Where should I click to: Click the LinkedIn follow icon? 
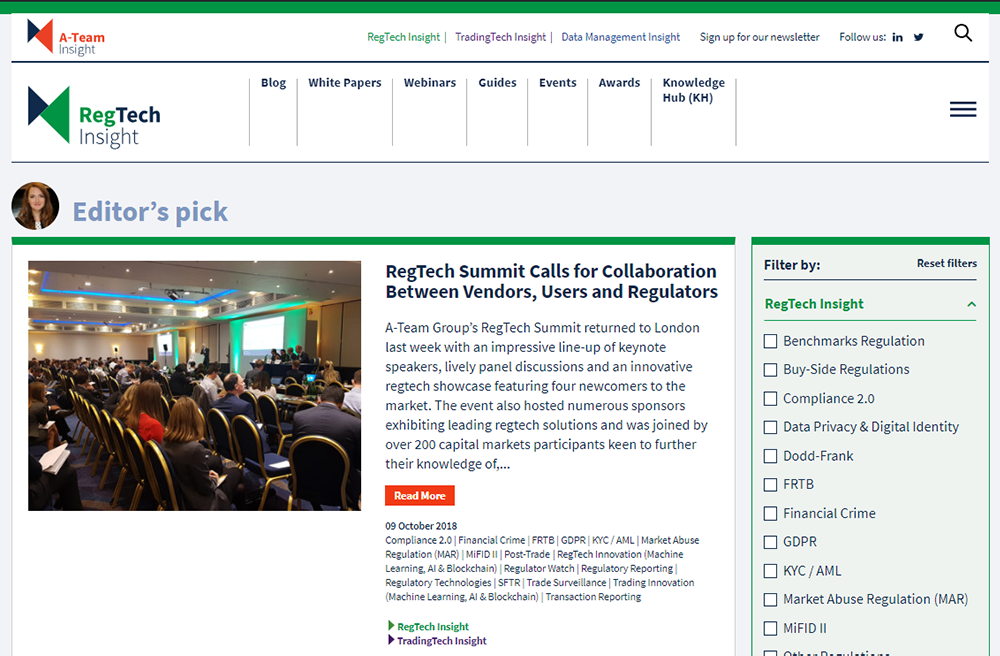pos(898,37)
